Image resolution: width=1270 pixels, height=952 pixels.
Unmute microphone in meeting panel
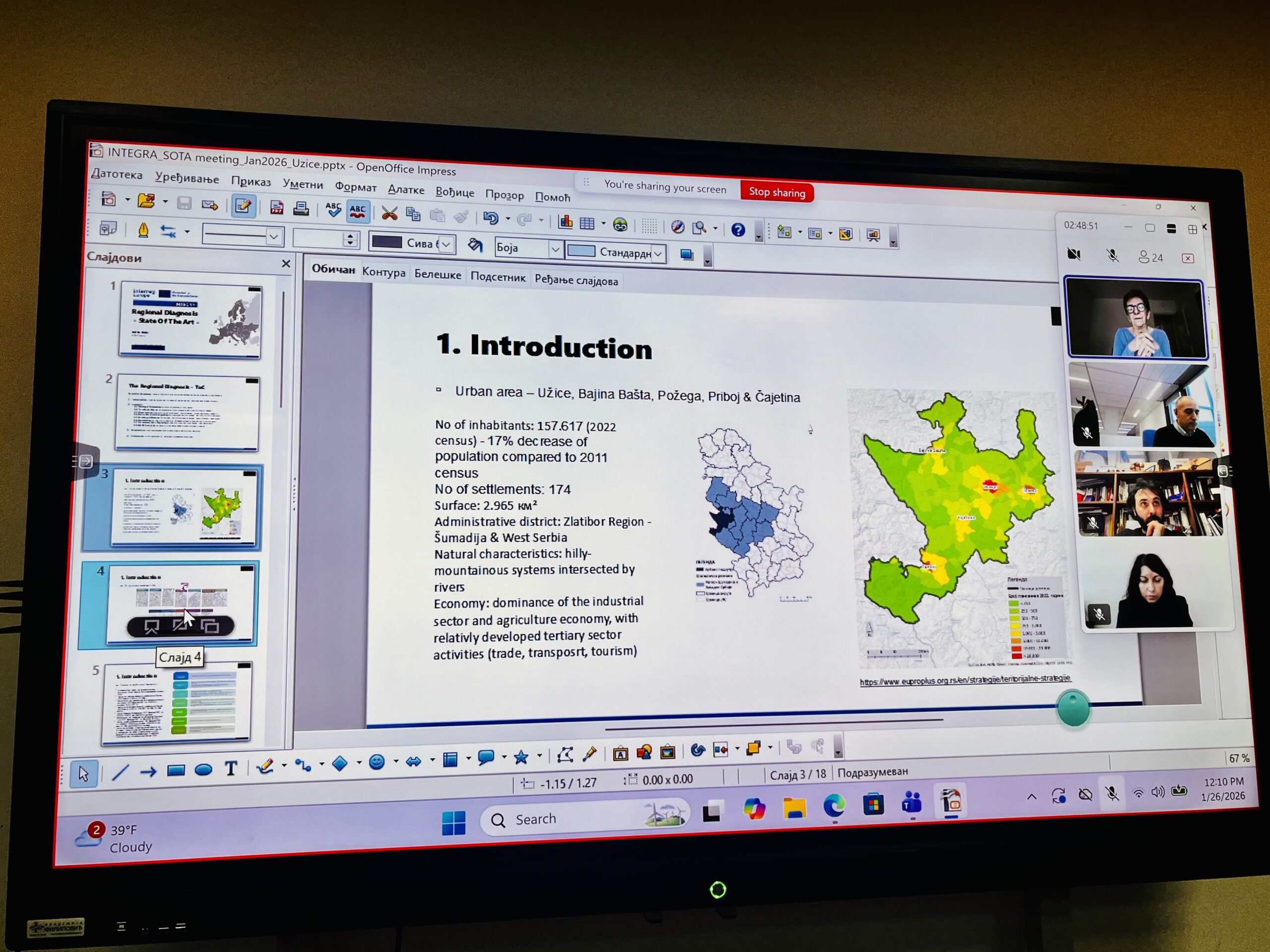pos(1112,256)
